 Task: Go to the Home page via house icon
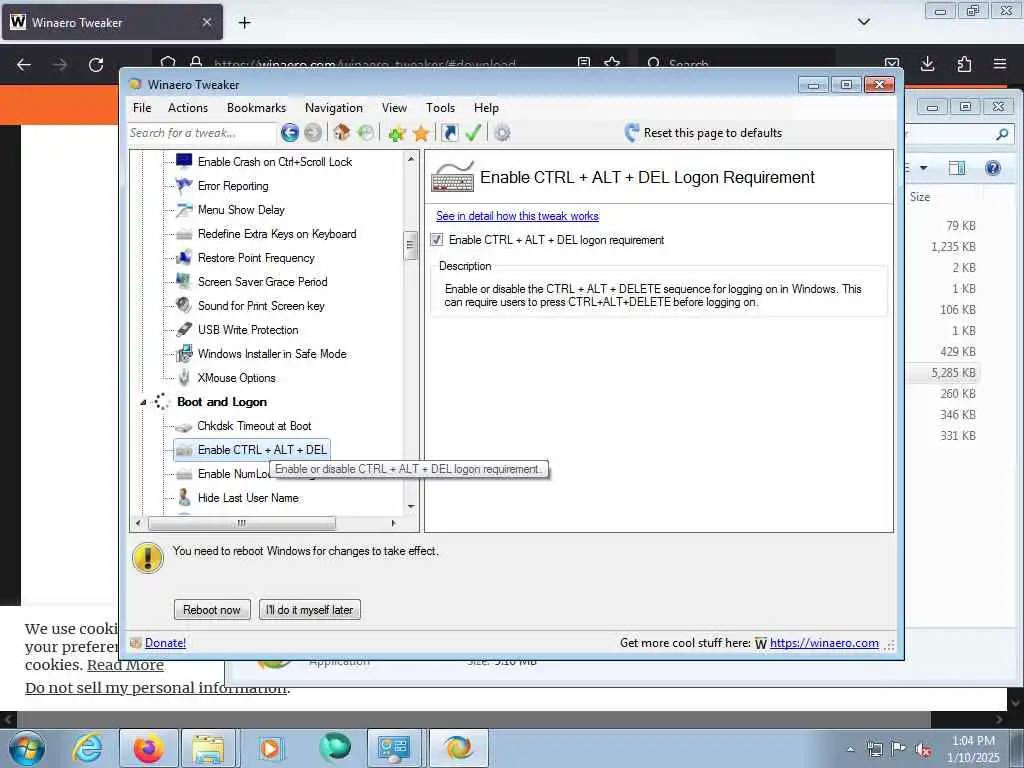click(x=341, y=133)
